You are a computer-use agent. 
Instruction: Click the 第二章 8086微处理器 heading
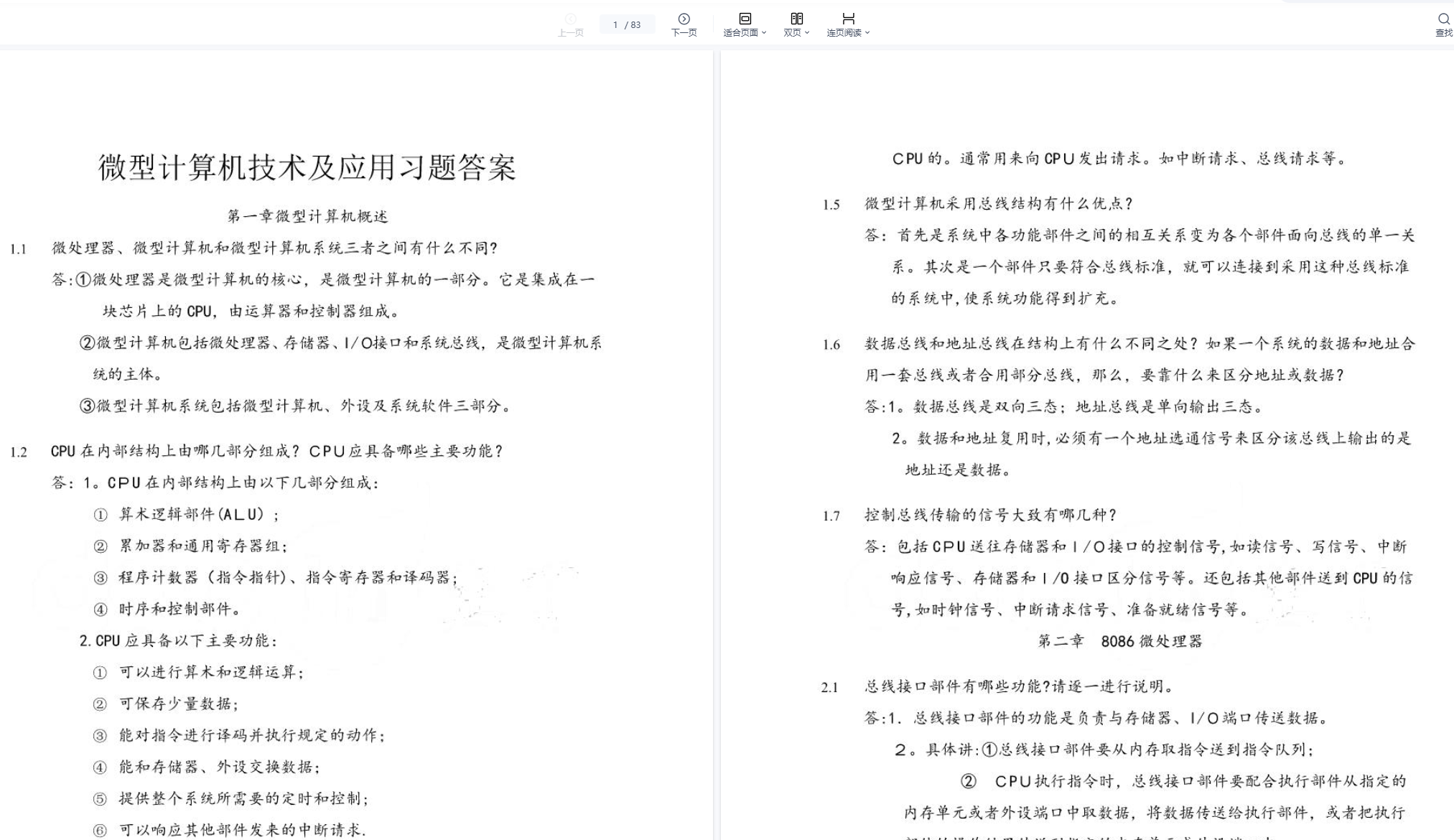point(1119,641)
